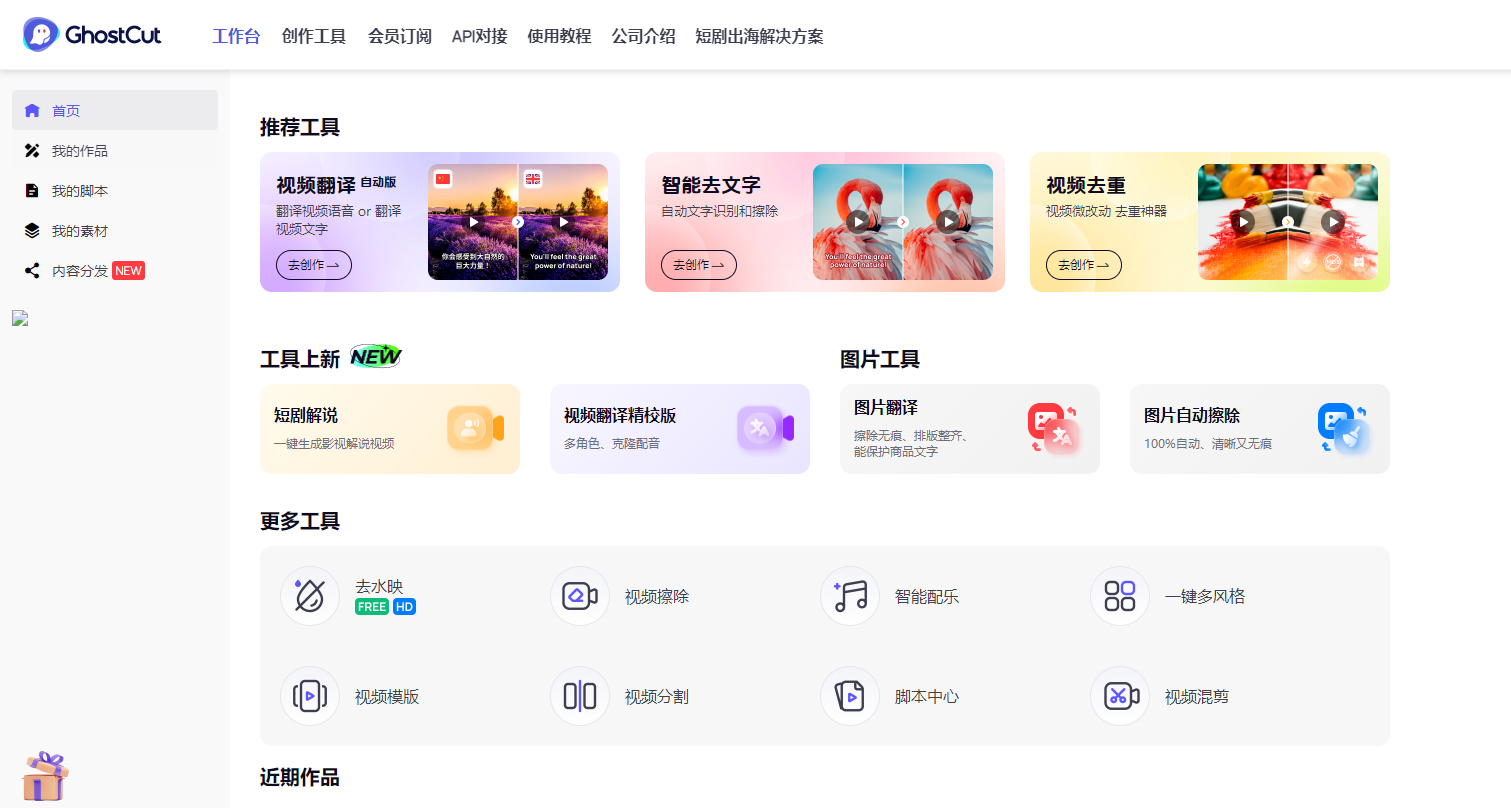Click the 我的素材 layers icon
Viewport: 1511px width, 808px height.
tap(32, 231)
